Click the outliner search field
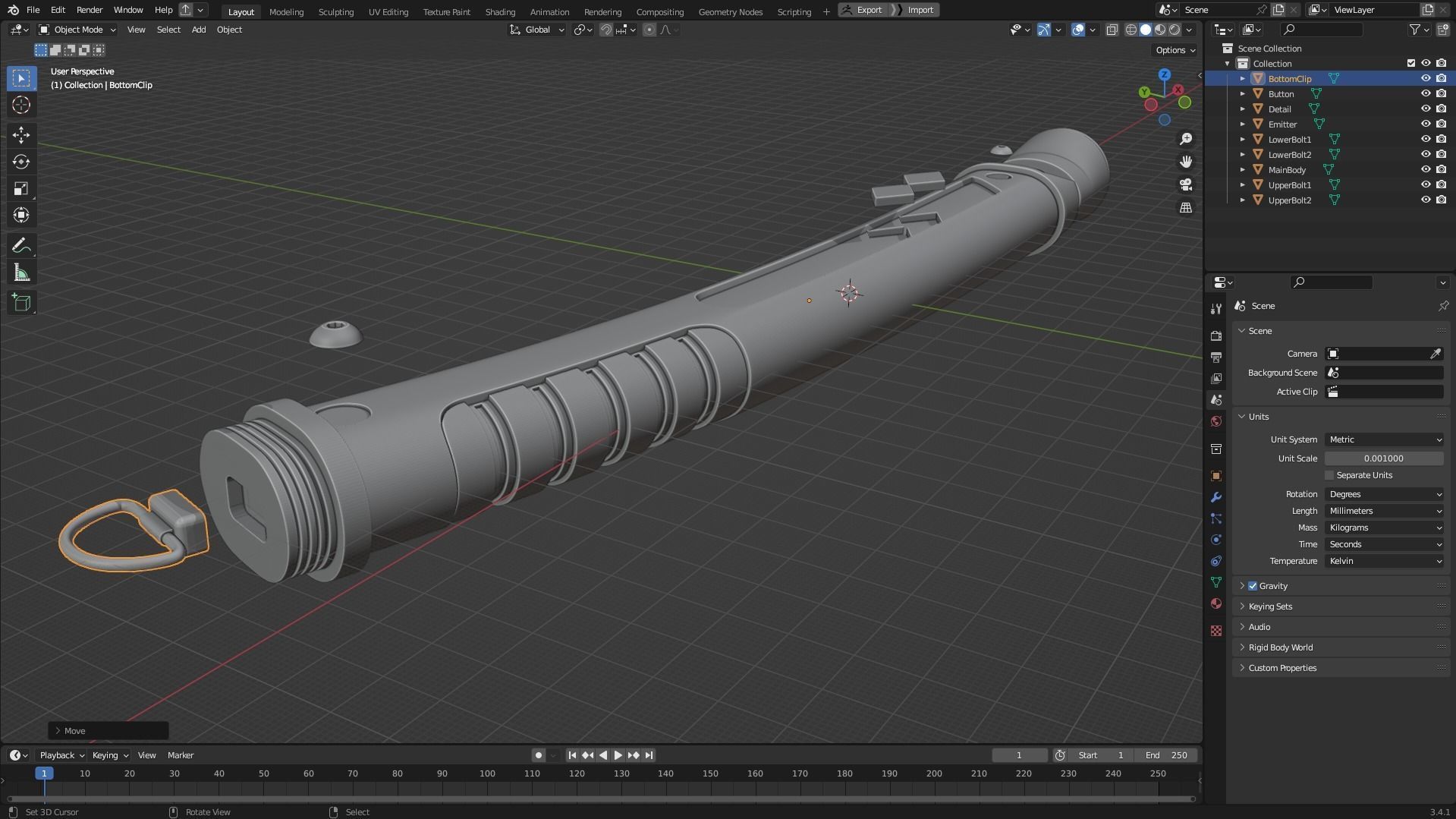 (1321, 30)
